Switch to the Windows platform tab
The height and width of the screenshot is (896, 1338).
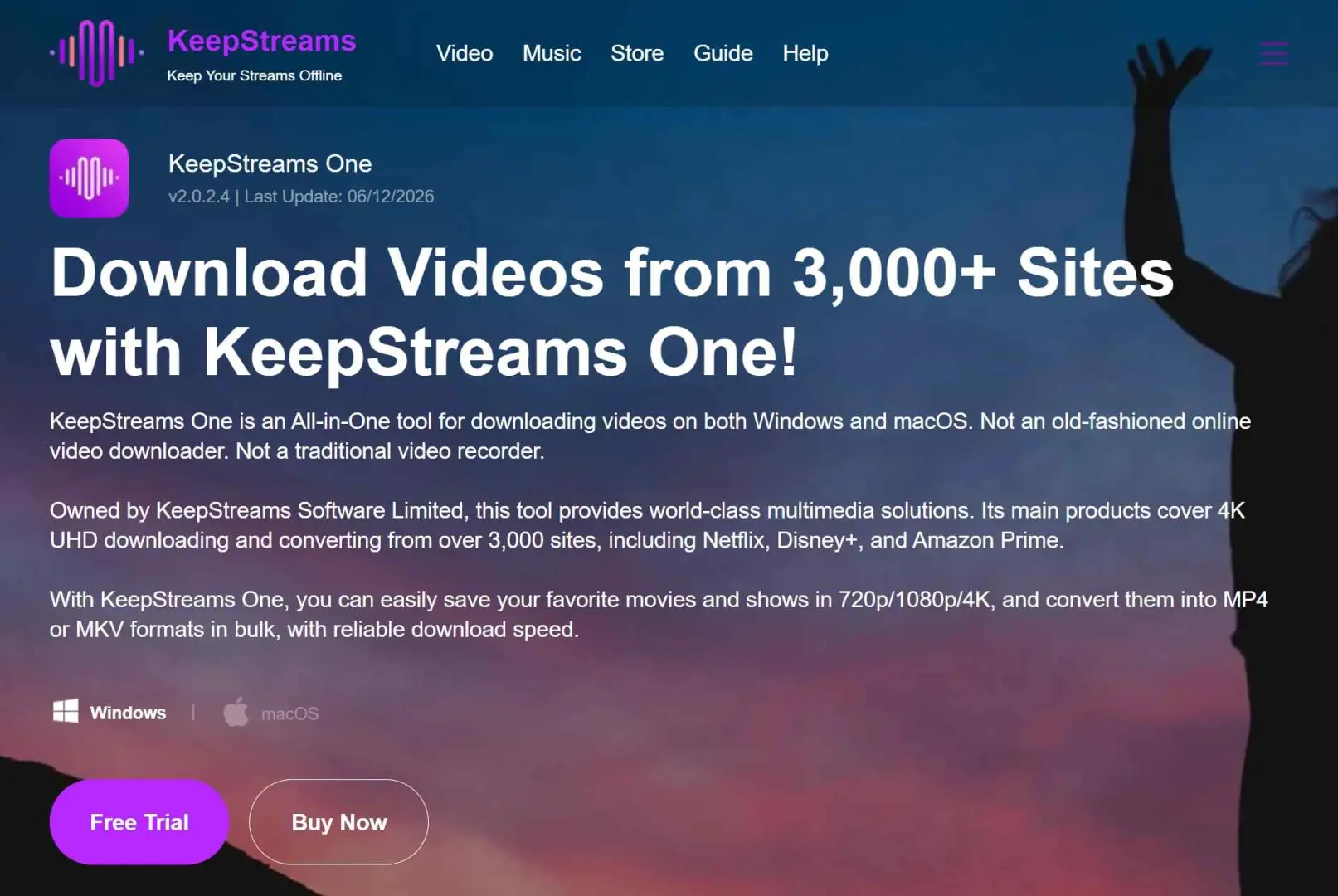click(x=109, y=712)
